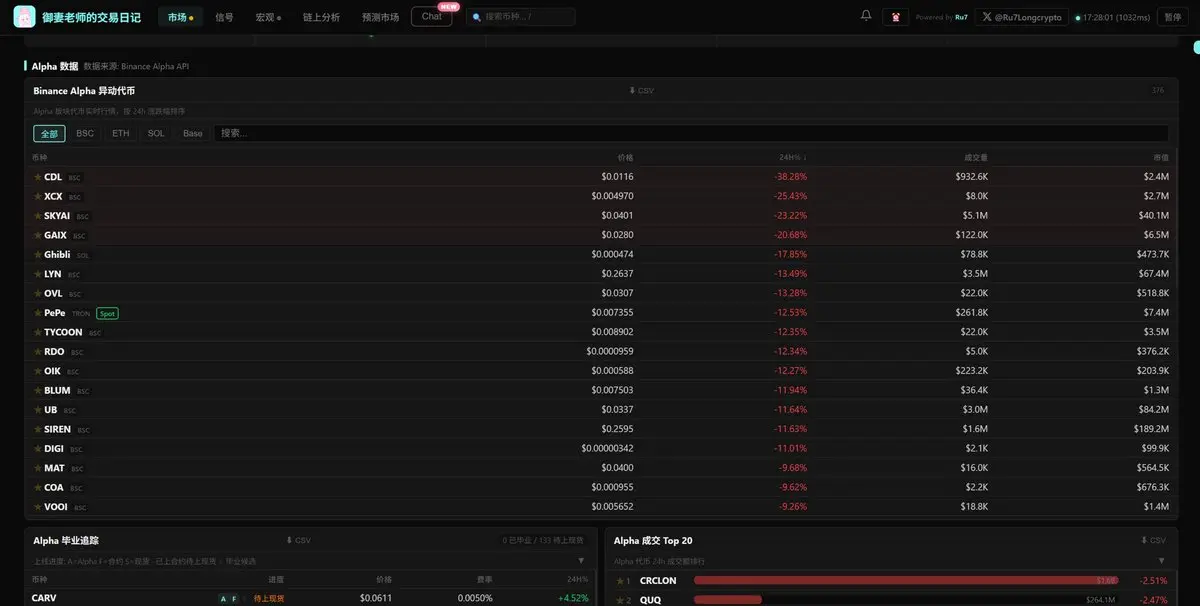Open the 链上分析 nav tab
The image size is (1200, 606).
click(321, 17)
